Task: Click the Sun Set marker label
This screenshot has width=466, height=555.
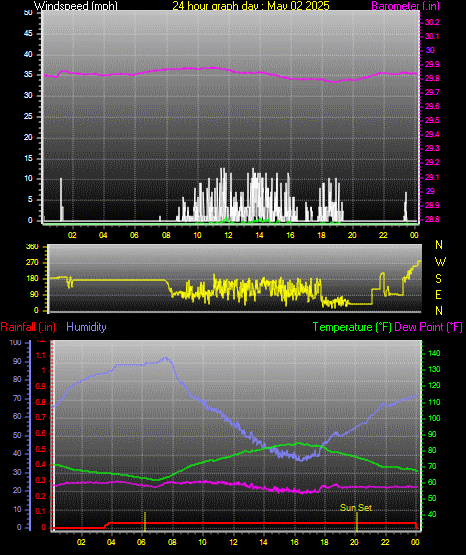Action: click(x=356, y=508)
